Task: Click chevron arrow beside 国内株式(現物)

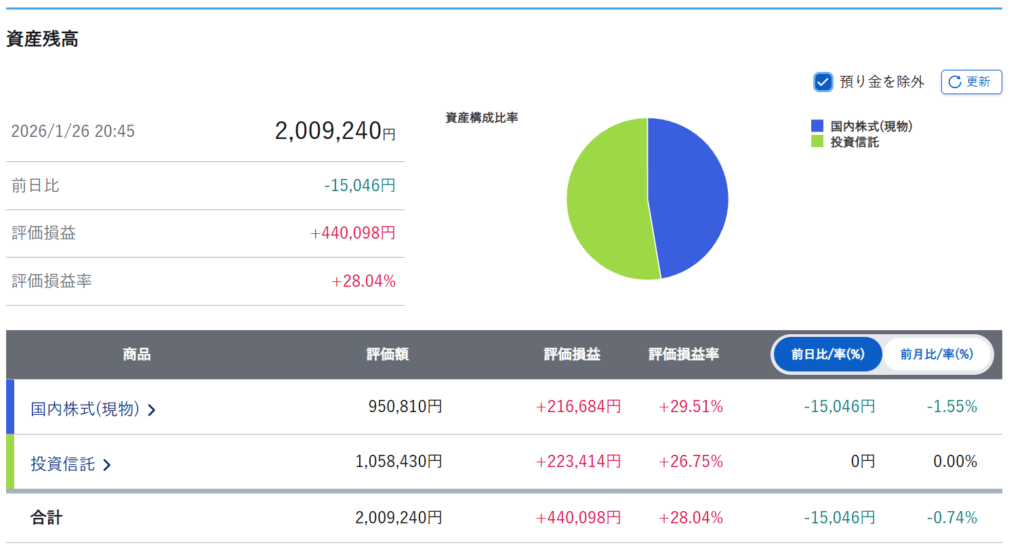Action: (152, 409)
